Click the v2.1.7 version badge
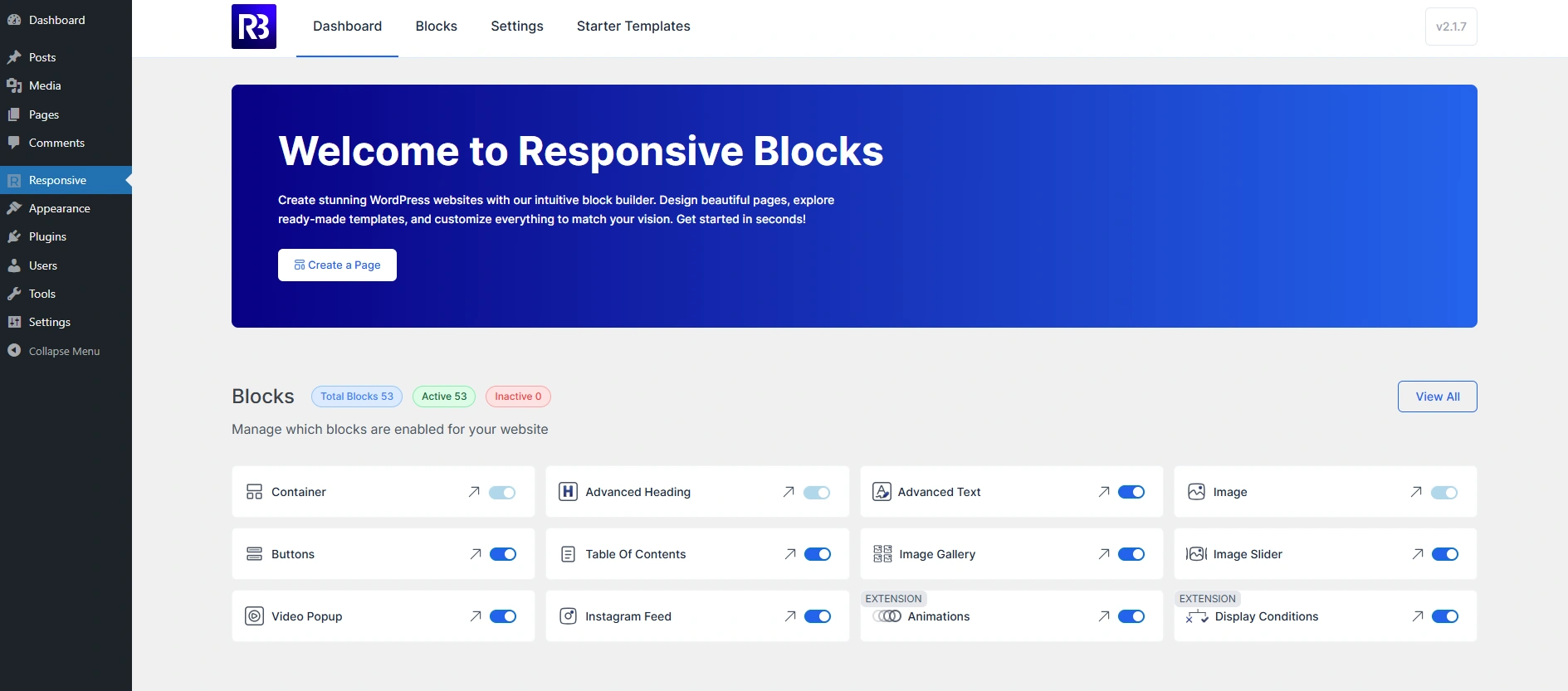 [x=1451, y=27]
